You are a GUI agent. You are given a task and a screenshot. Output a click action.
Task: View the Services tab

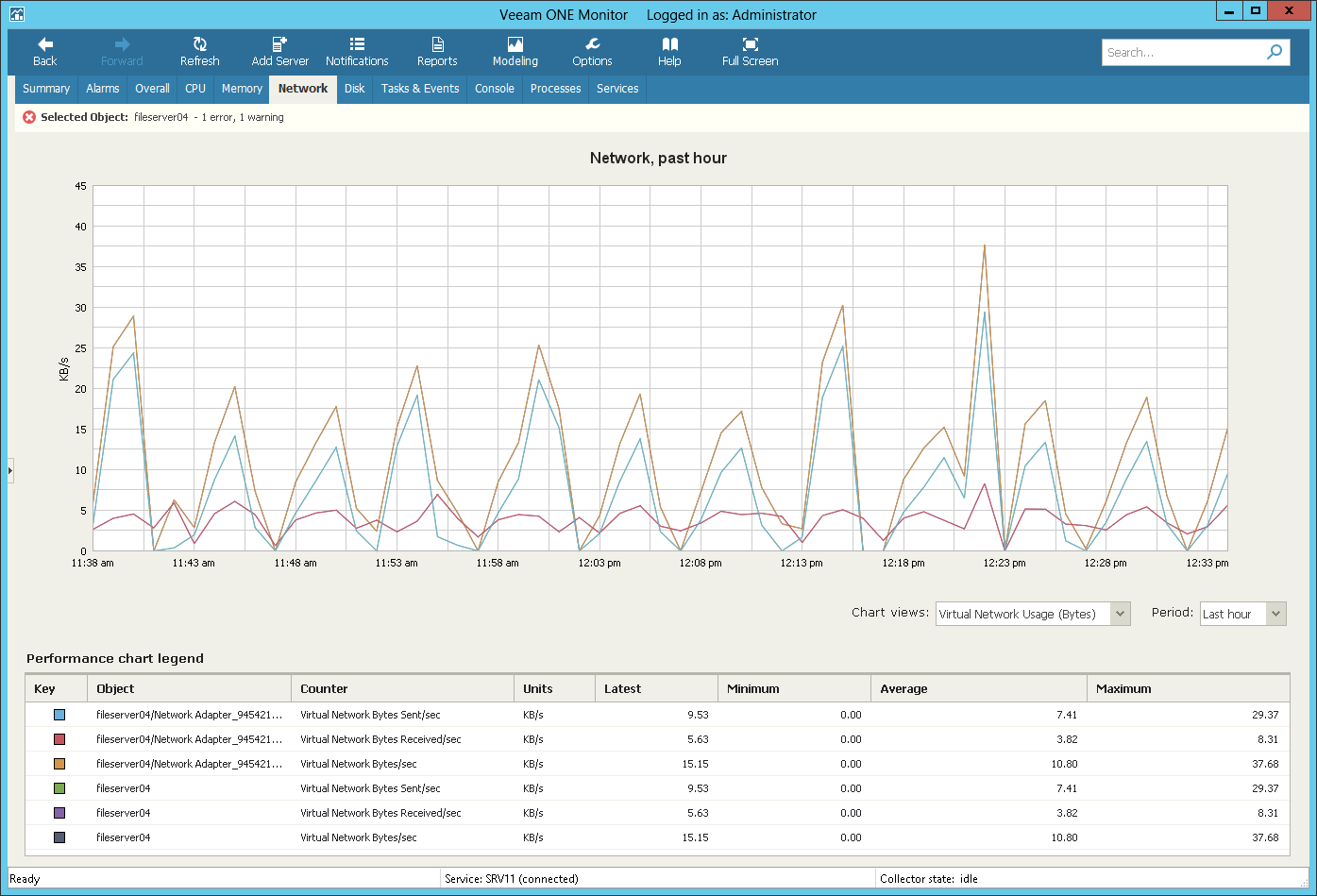pyautogui.click(x=617, y=89)
